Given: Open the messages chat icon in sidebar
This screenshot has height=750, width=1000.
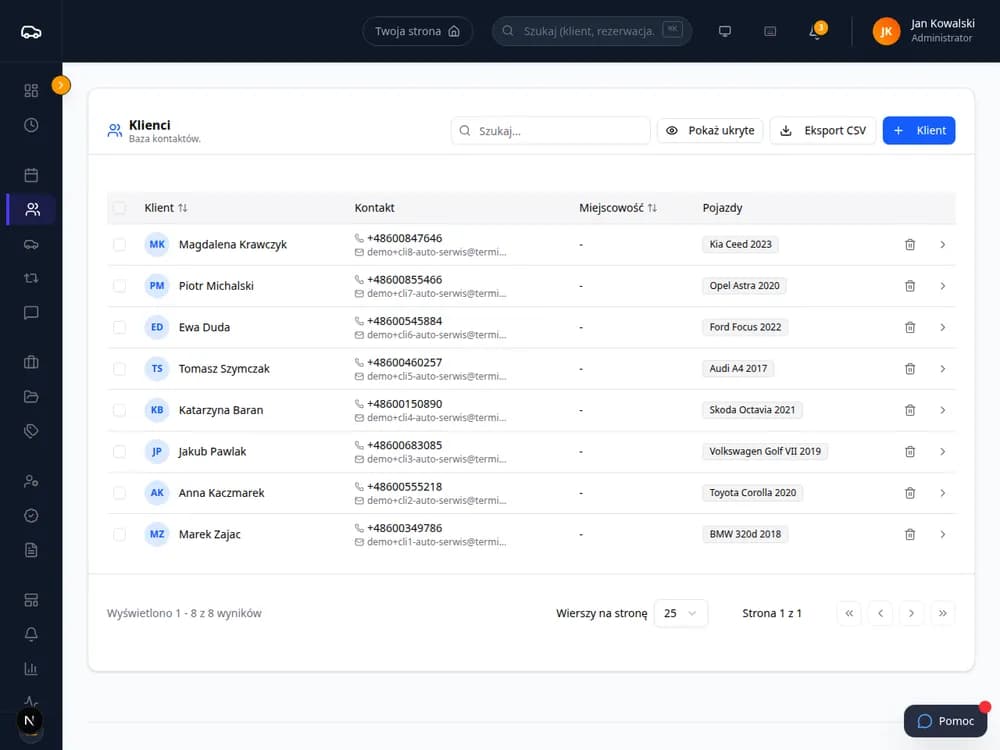Looking at the screenshot, I should [31, 312].
